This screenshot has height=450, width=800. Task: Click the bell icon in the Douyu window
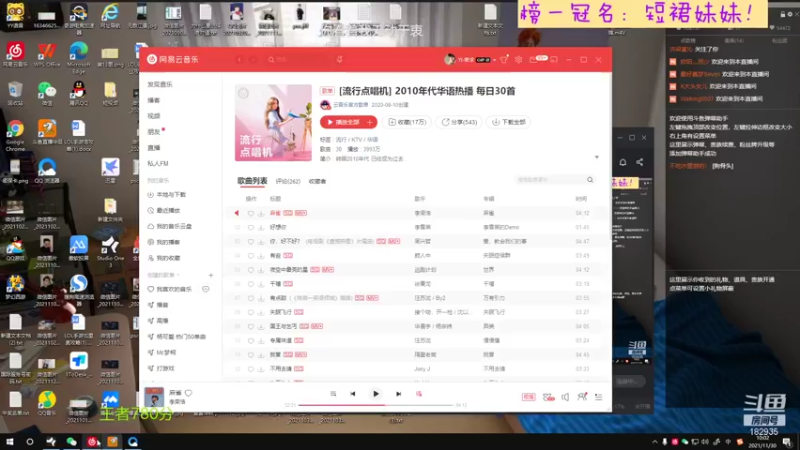click(623, 162)
